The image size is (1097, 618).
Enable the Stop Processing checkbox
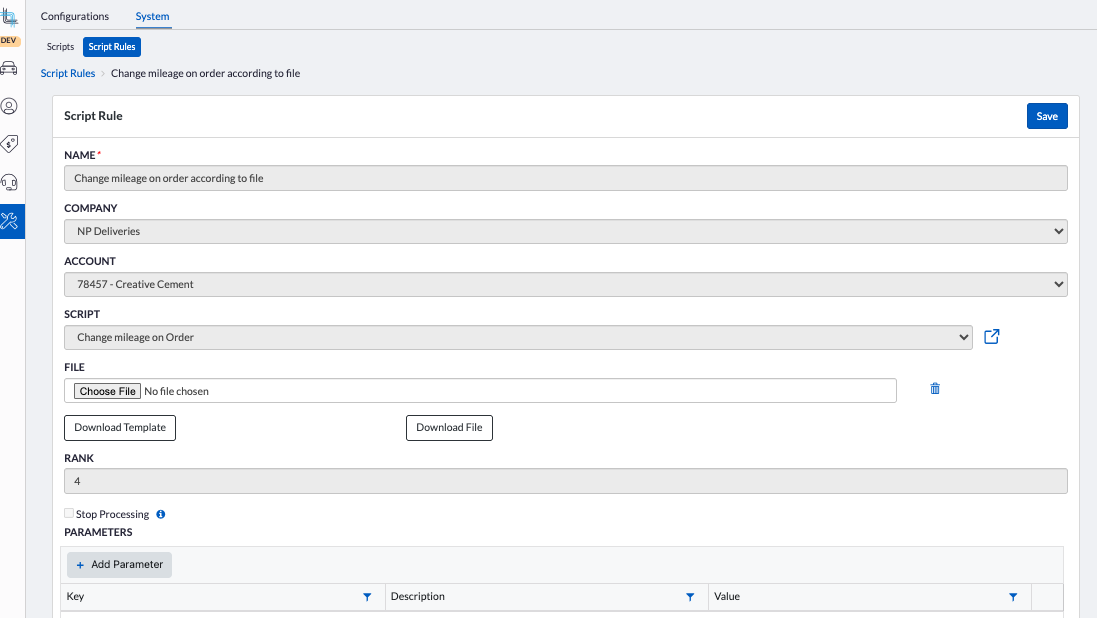[x=69, y=513]
